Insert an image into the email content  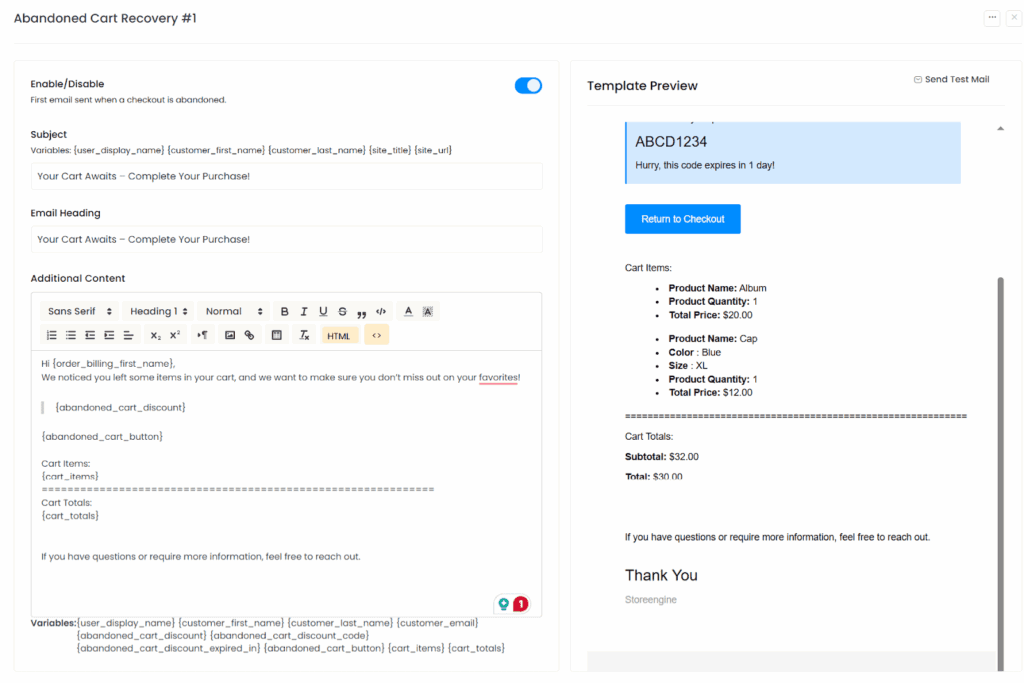pyautogui.click(x=231, y=335)
